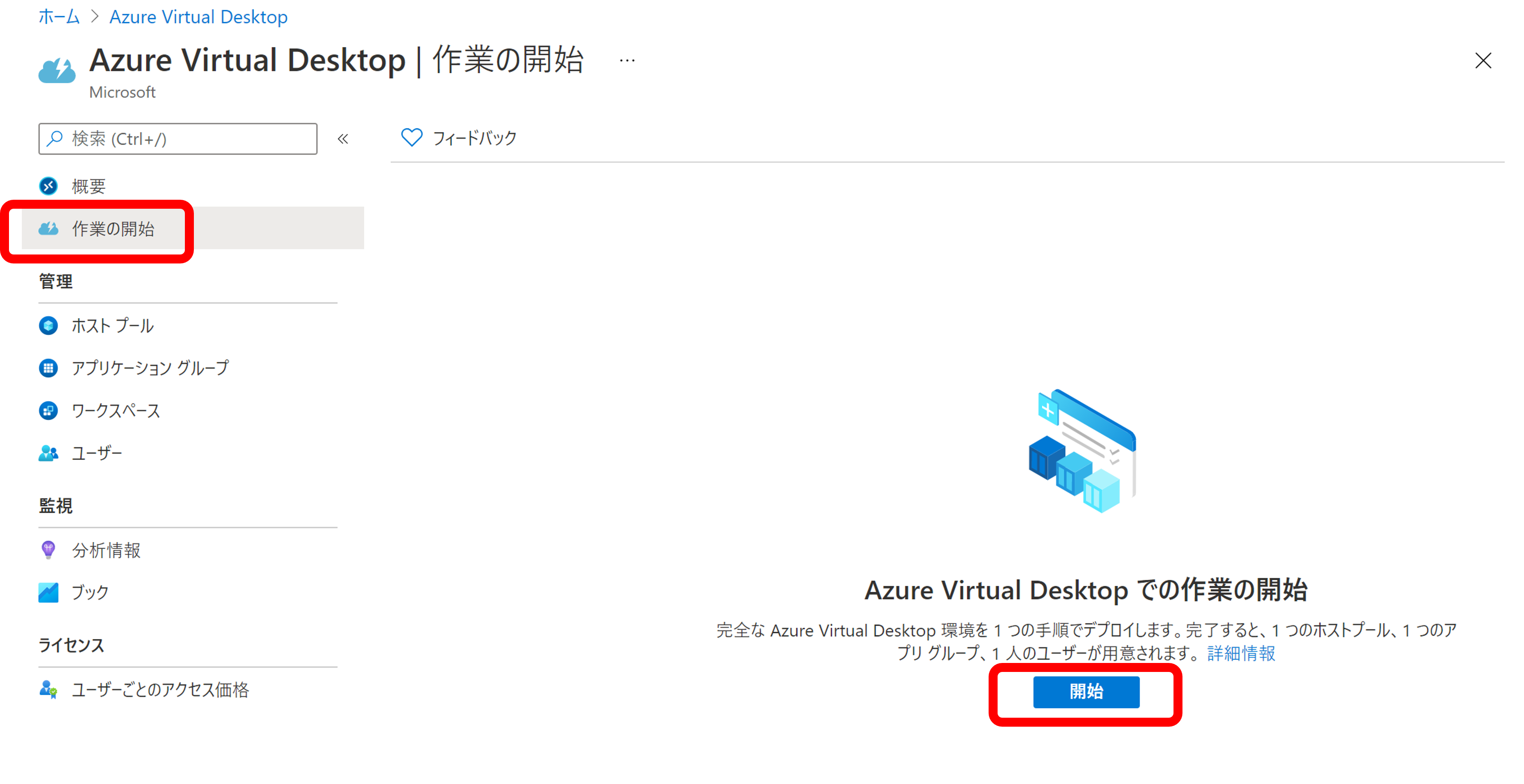Click the 概要 overview icon
Screen dimensions: 1524x784
coord(48,186)
